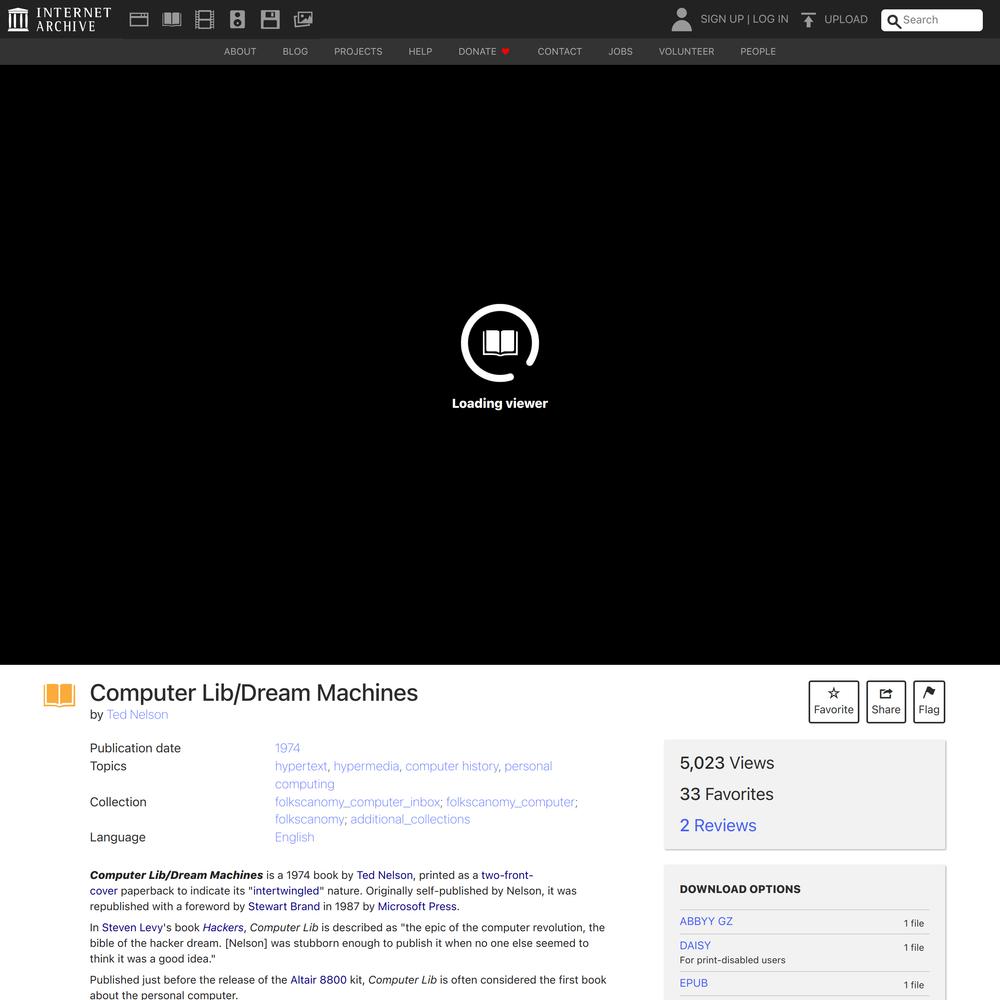Open the intertwingled link

click(286, 891)
